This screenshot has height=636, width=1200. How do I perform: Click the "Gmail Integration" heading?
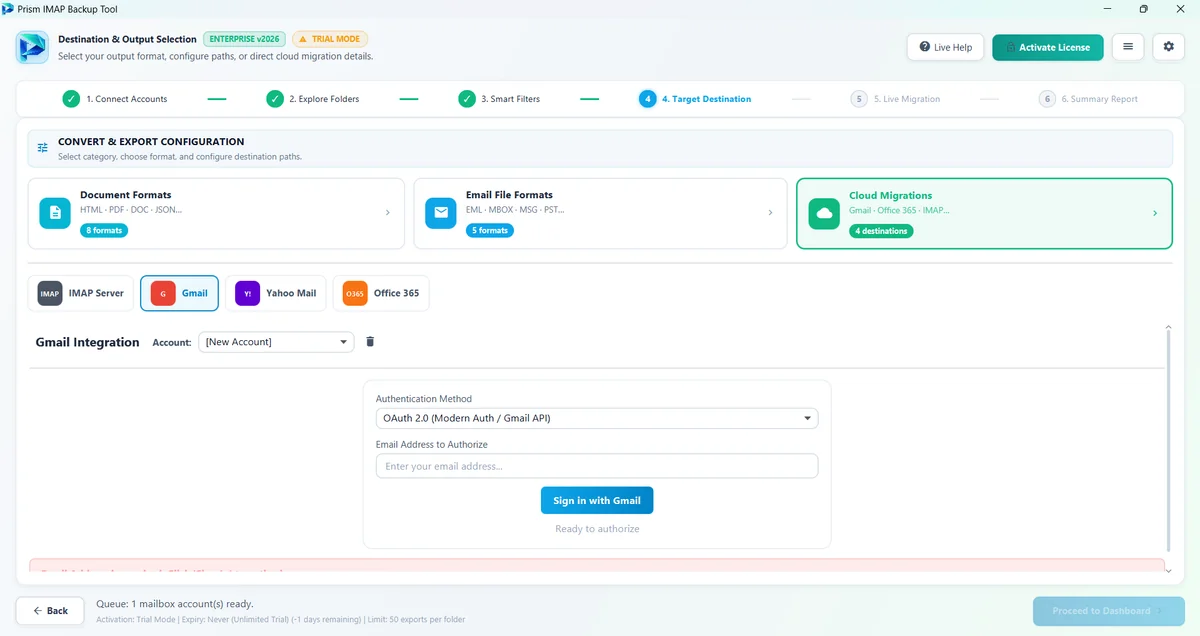(x=88, y=342)
